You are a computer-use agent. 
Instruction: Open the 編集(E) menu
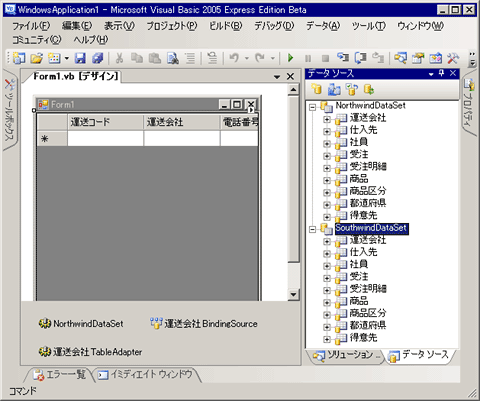click(x=77, y=26)
